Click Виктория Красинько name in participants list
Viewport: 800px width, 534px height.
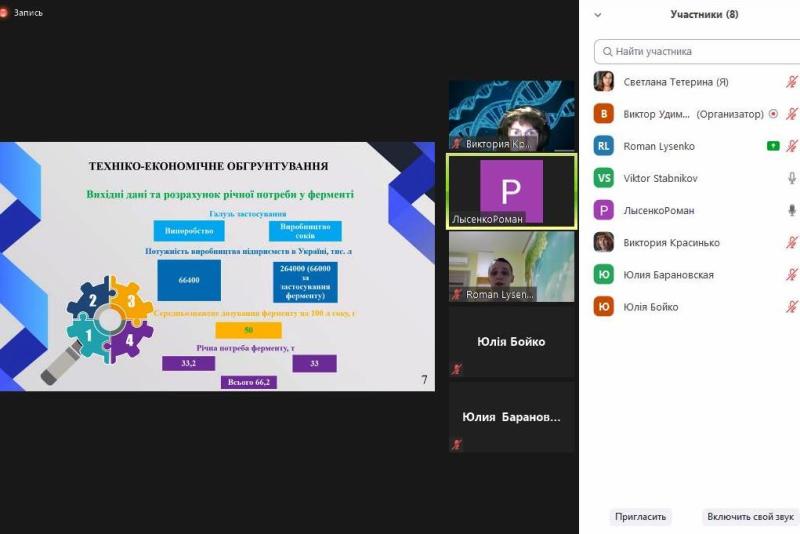point(671,243)
